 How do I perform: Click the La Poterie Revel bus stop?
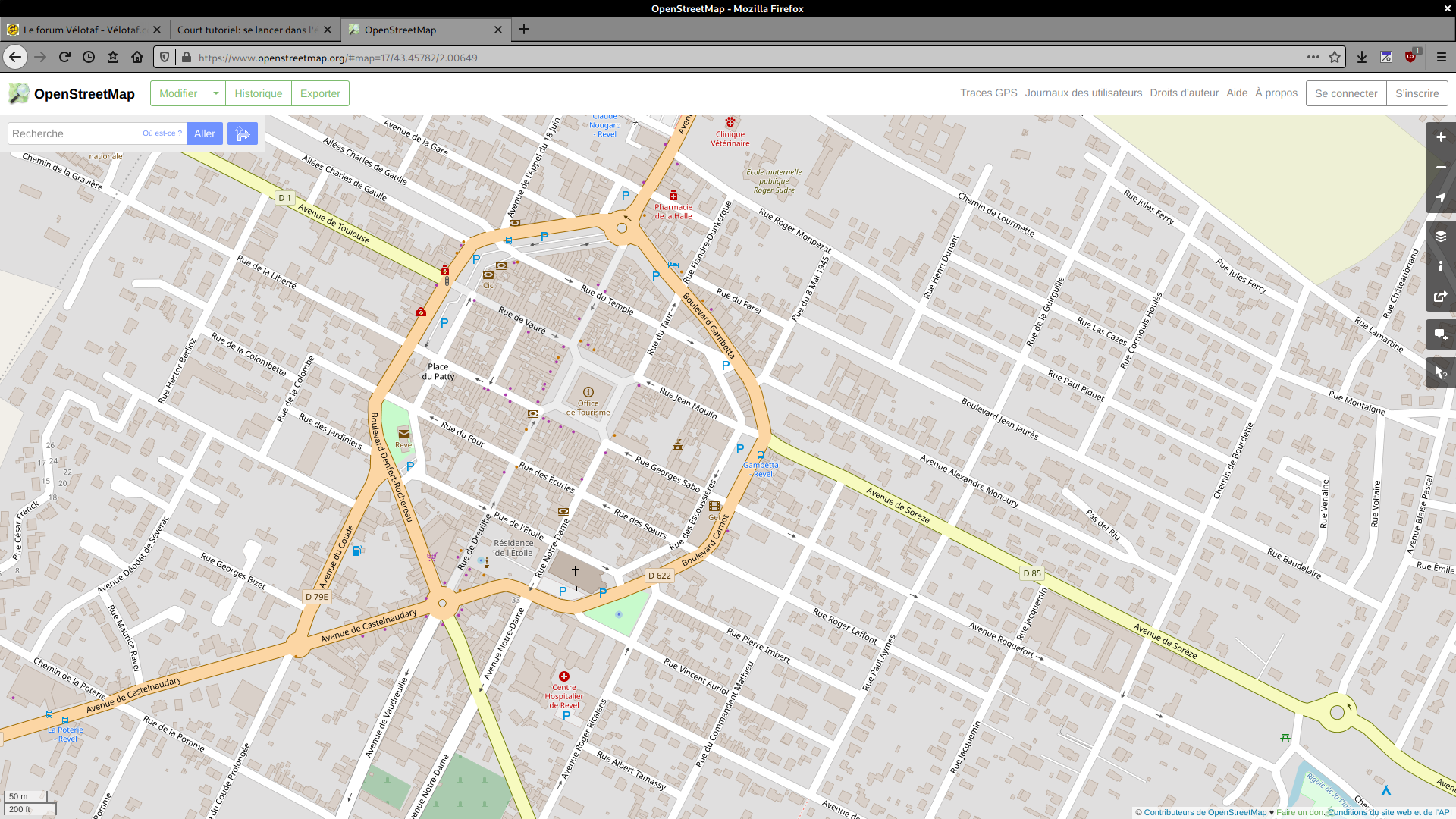click(65, 720)
